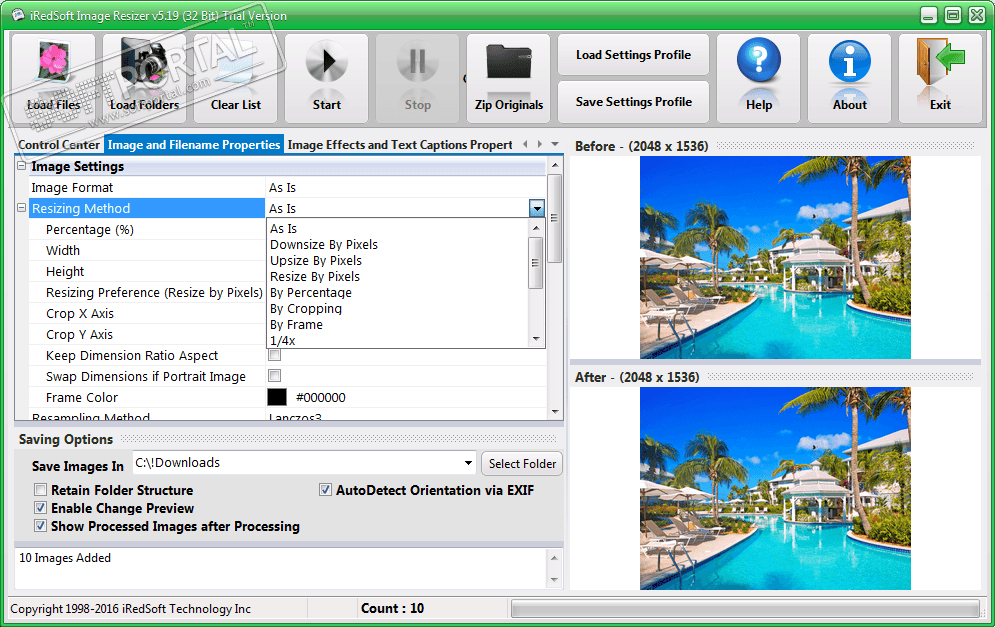Toggle Keep Dimension Ratio Aspect checkbox

coord(275,355)
